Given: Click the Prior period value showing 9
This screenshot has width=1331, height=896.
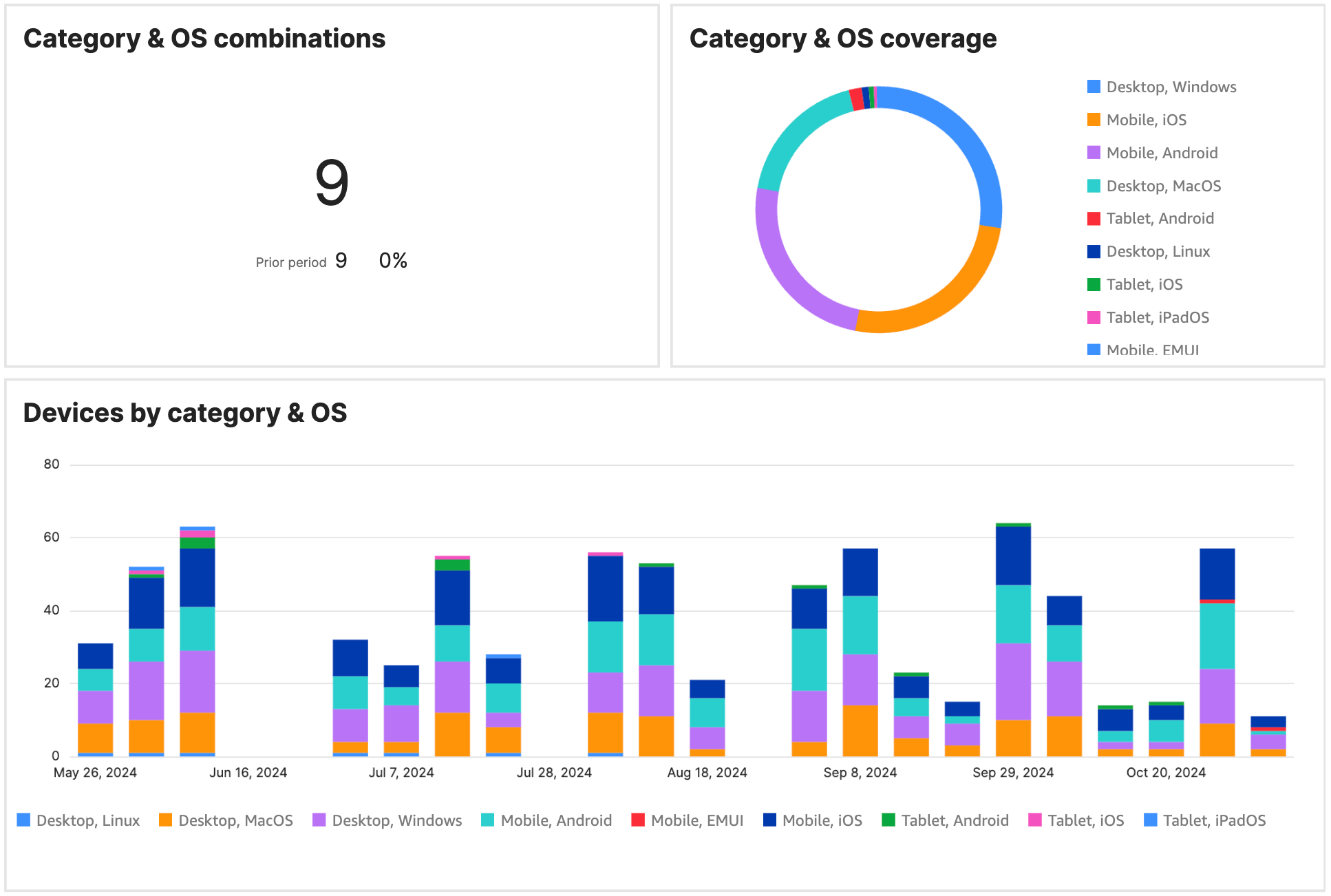Looking at the screenshot, I should 342,261.
